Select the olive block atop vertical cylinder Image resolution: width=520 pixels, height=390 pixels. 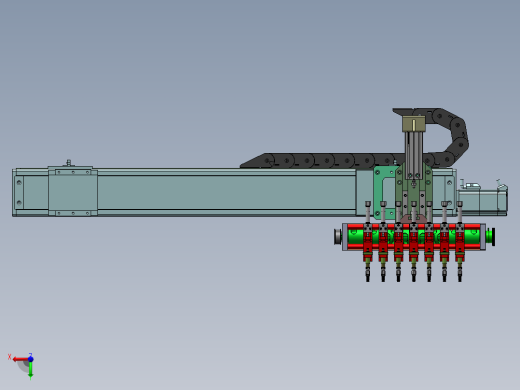pos(414,124)
